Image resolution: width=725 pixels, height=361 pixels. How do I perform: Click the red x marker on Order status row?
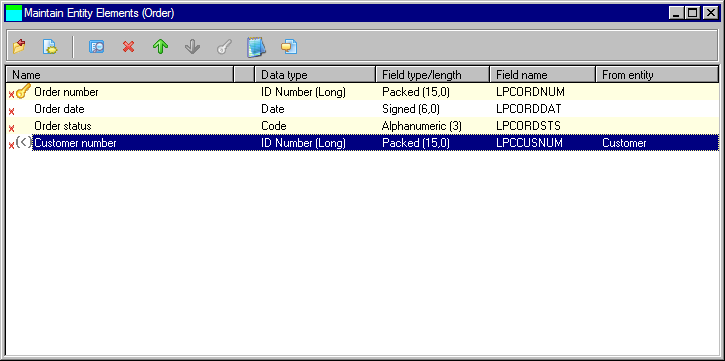[12, 128]
